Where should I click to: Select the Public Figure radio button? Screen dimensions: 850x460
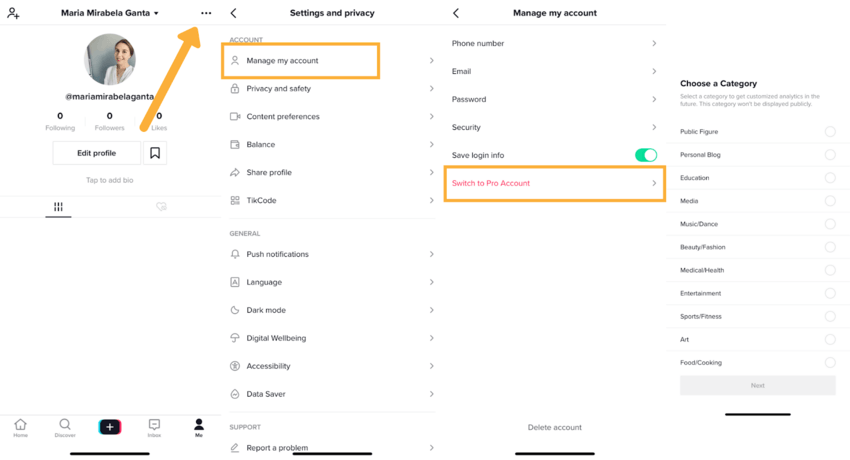[830, 132]
